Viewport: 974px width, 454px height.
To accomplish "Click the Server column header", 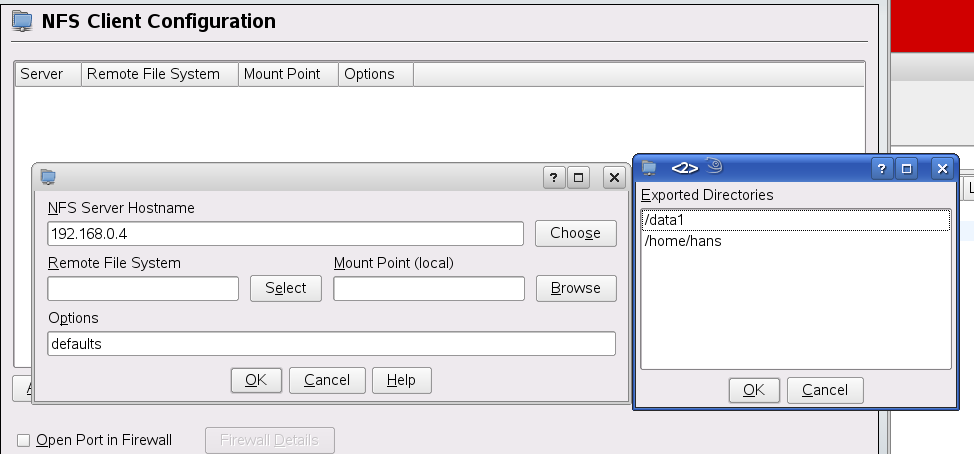I will 48,74.
